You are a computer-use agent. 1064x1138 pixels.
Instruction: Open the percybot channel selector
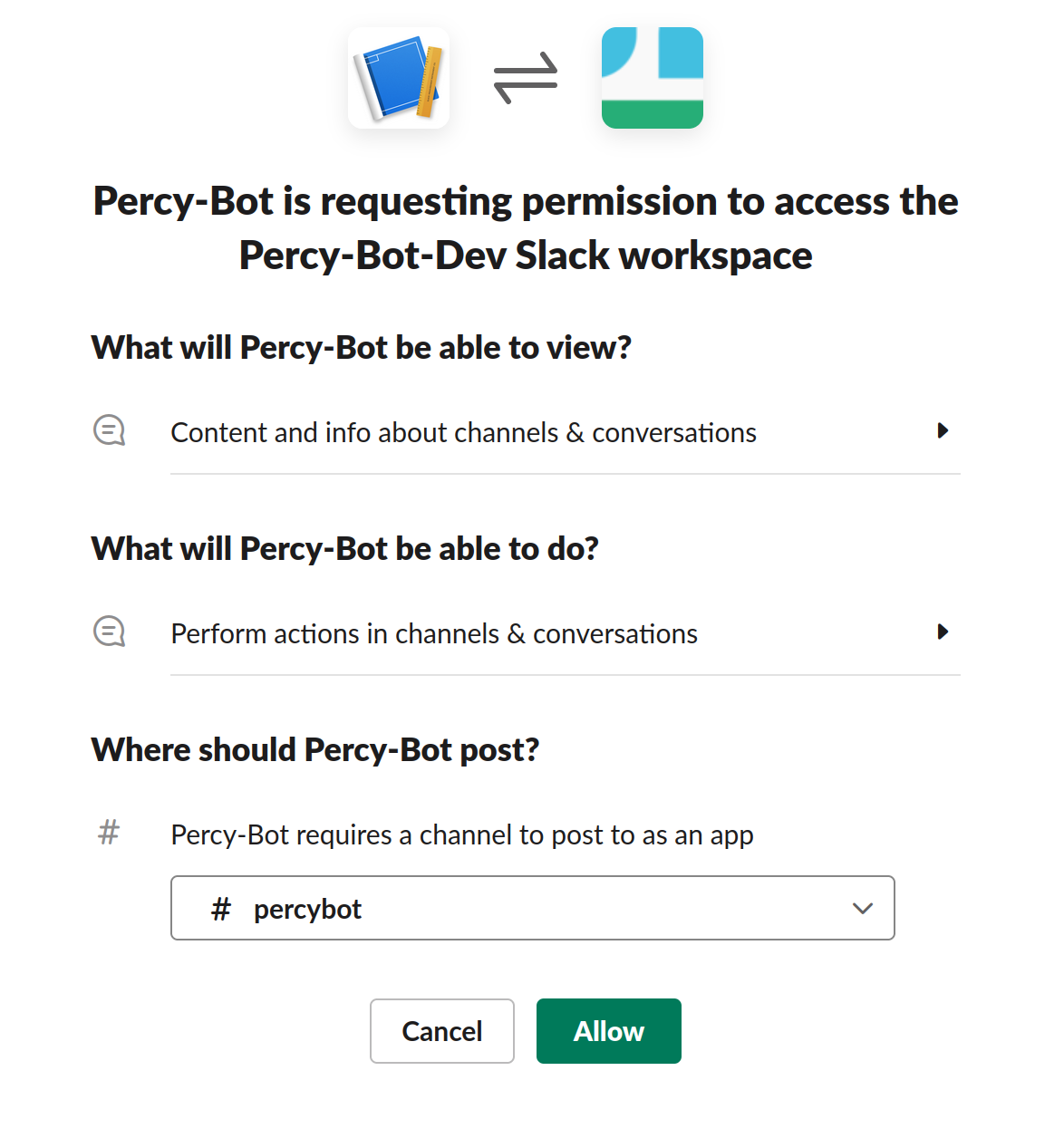533,908
